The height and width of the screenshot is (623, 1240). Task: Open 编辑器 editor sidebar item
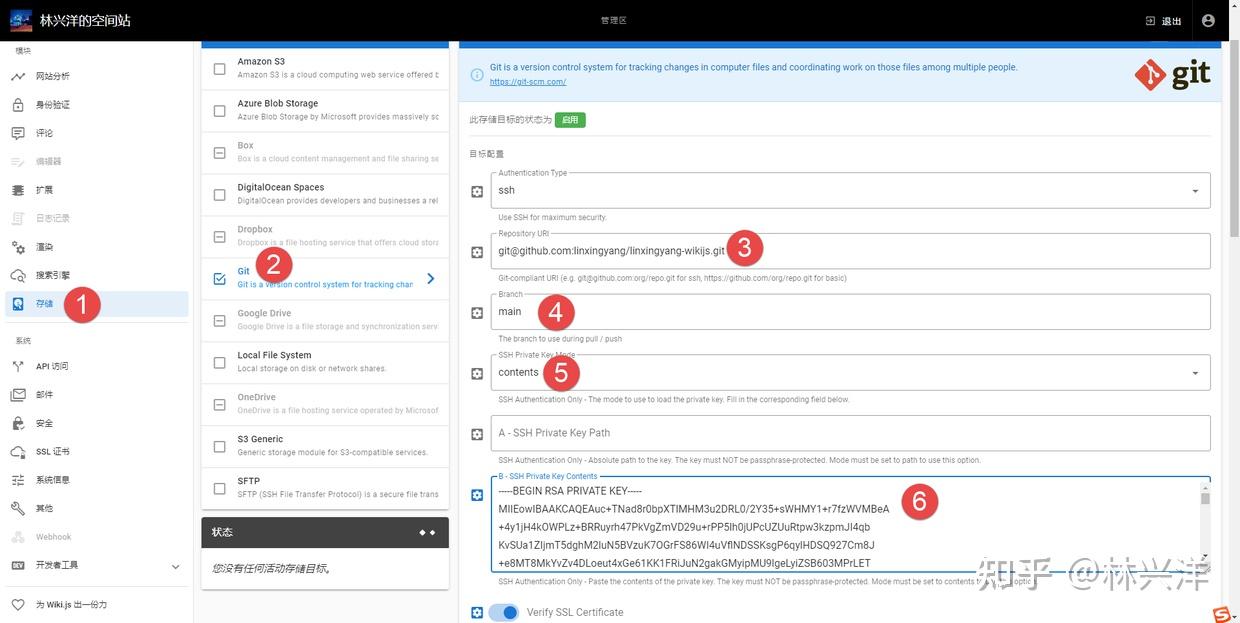[x=96, y=161]
